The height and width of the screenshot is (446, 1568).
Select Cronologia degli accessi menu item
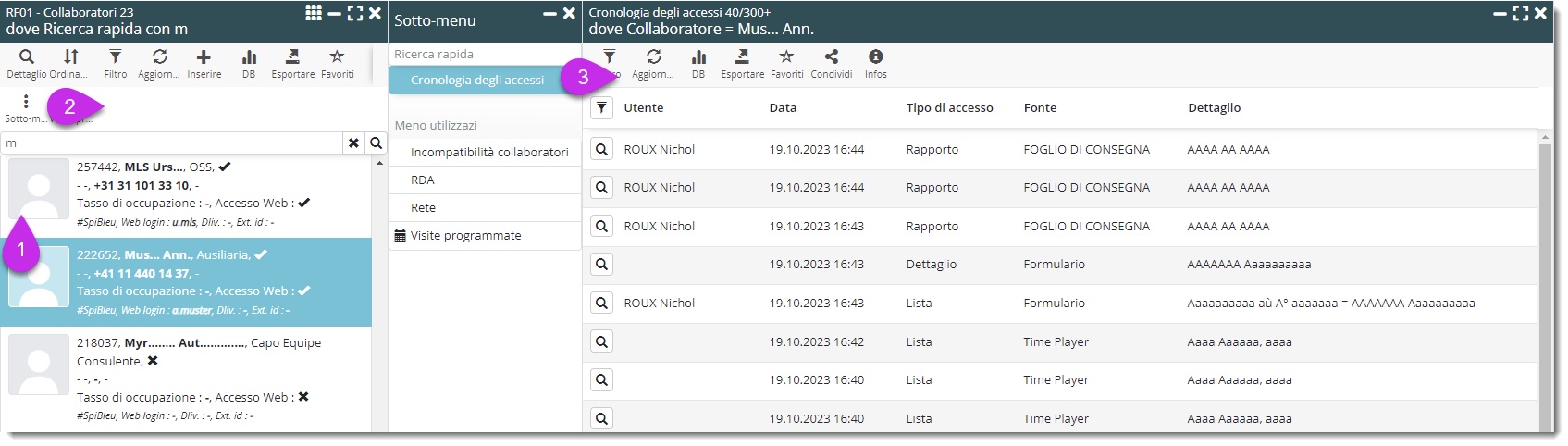pos(476,81)
